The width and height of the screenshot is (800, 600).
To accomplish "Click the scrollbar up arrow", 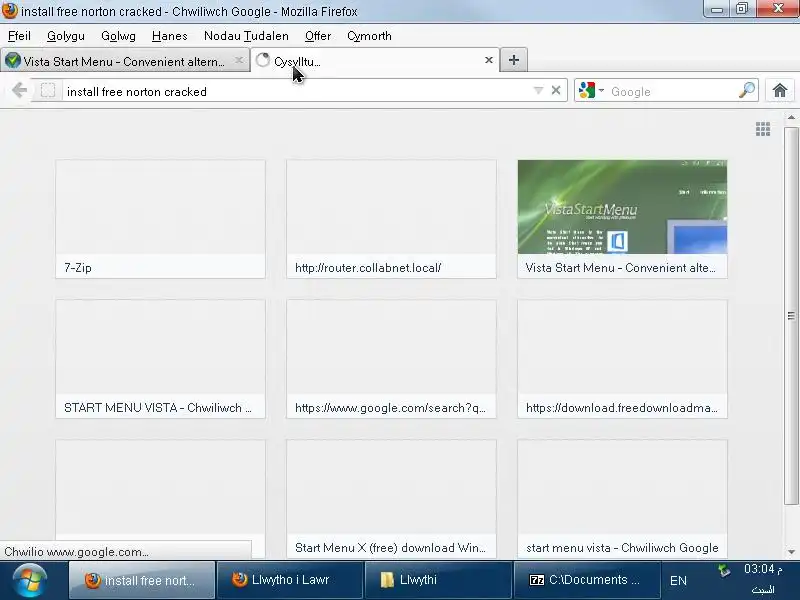I will point(791,117).
